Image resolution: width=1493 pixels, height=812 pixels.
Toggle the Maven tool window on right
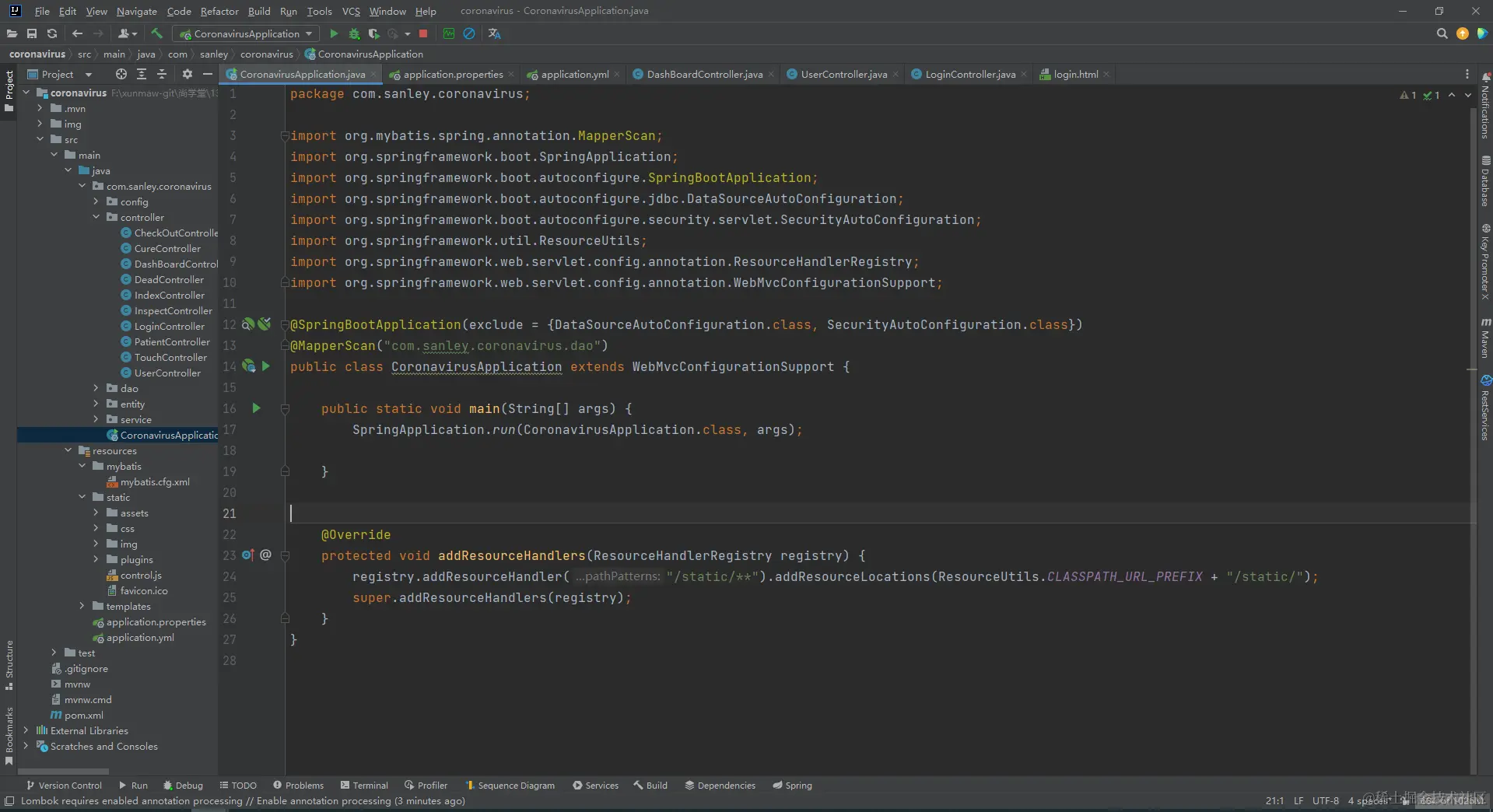1485,338
